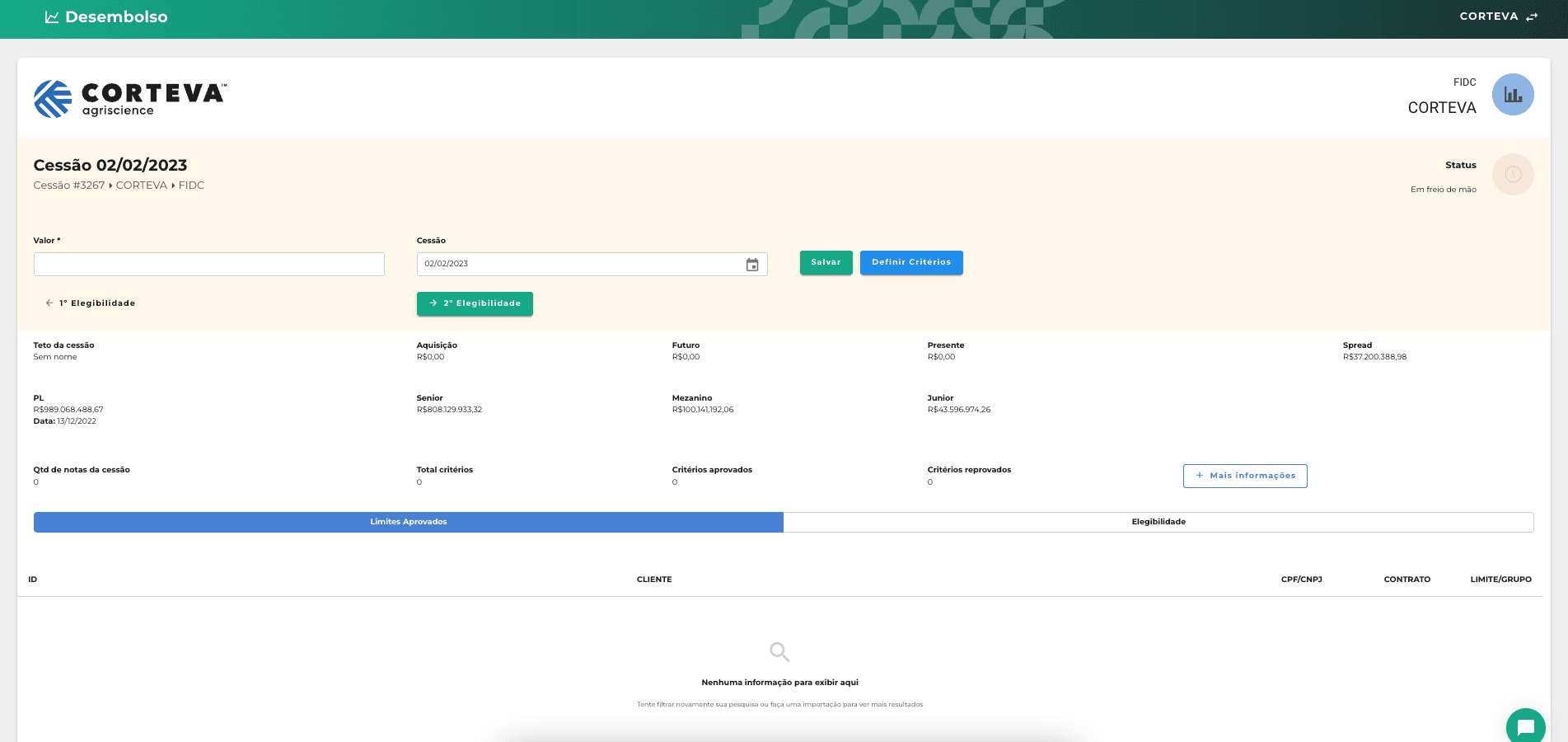This screenshot has width=1568, height=742.
Task: Click the LIMITE/GRUPO column header
Action: (1501, 580)
